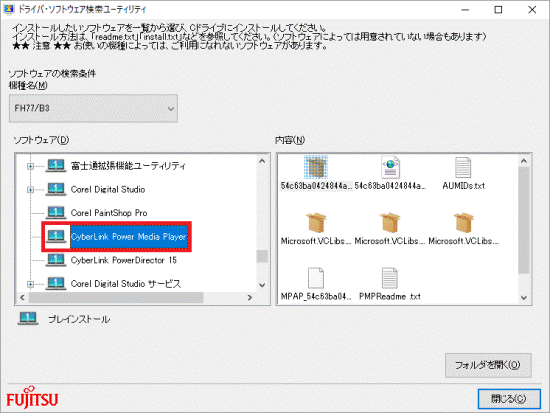Open the 機種名 dropdown showing FH77/B3
The width and height of the screenshot is (550, 413).
pyautogui.click(x=93, y=108)
